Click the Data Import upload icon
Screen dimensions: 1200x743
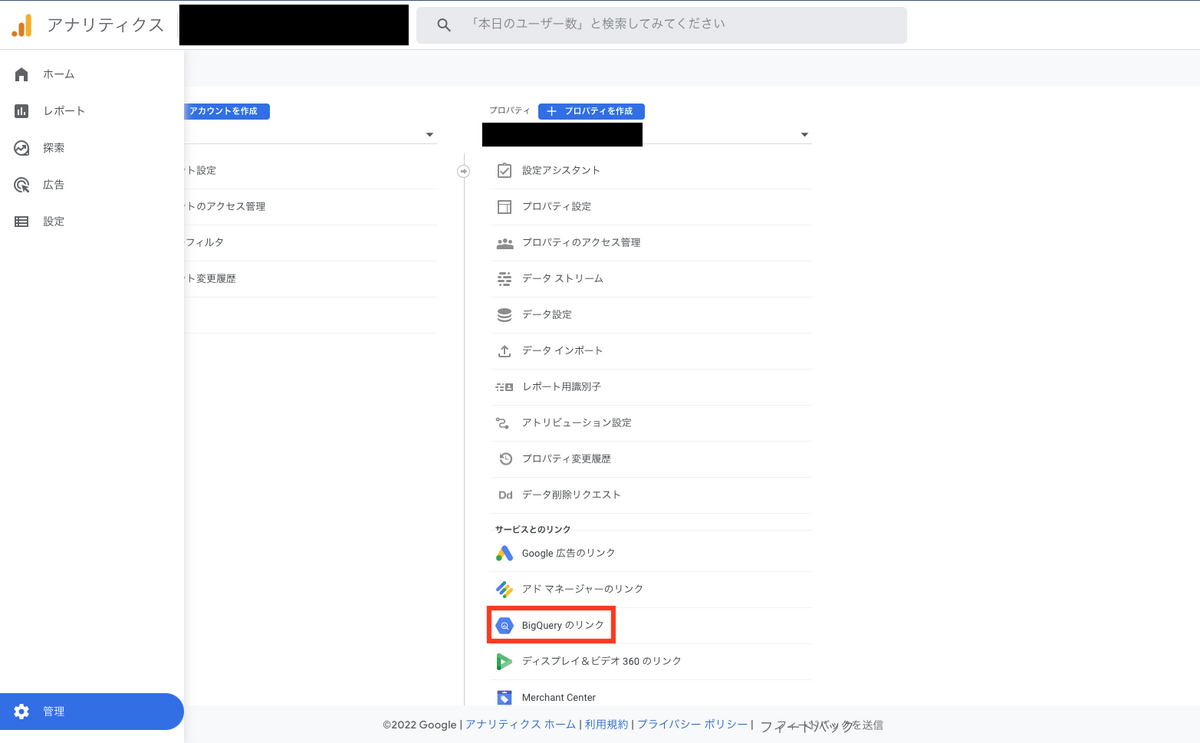[504, 351]
